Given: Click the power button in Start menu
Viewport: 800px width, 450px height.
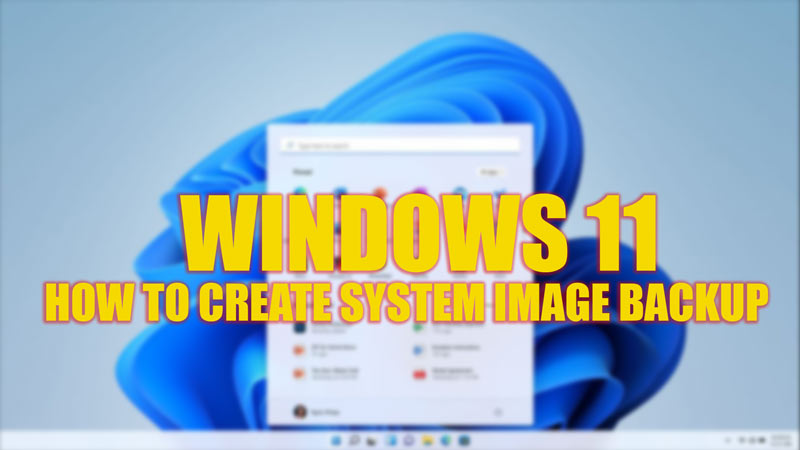Looking at the screenshot, I should point(498,412).
